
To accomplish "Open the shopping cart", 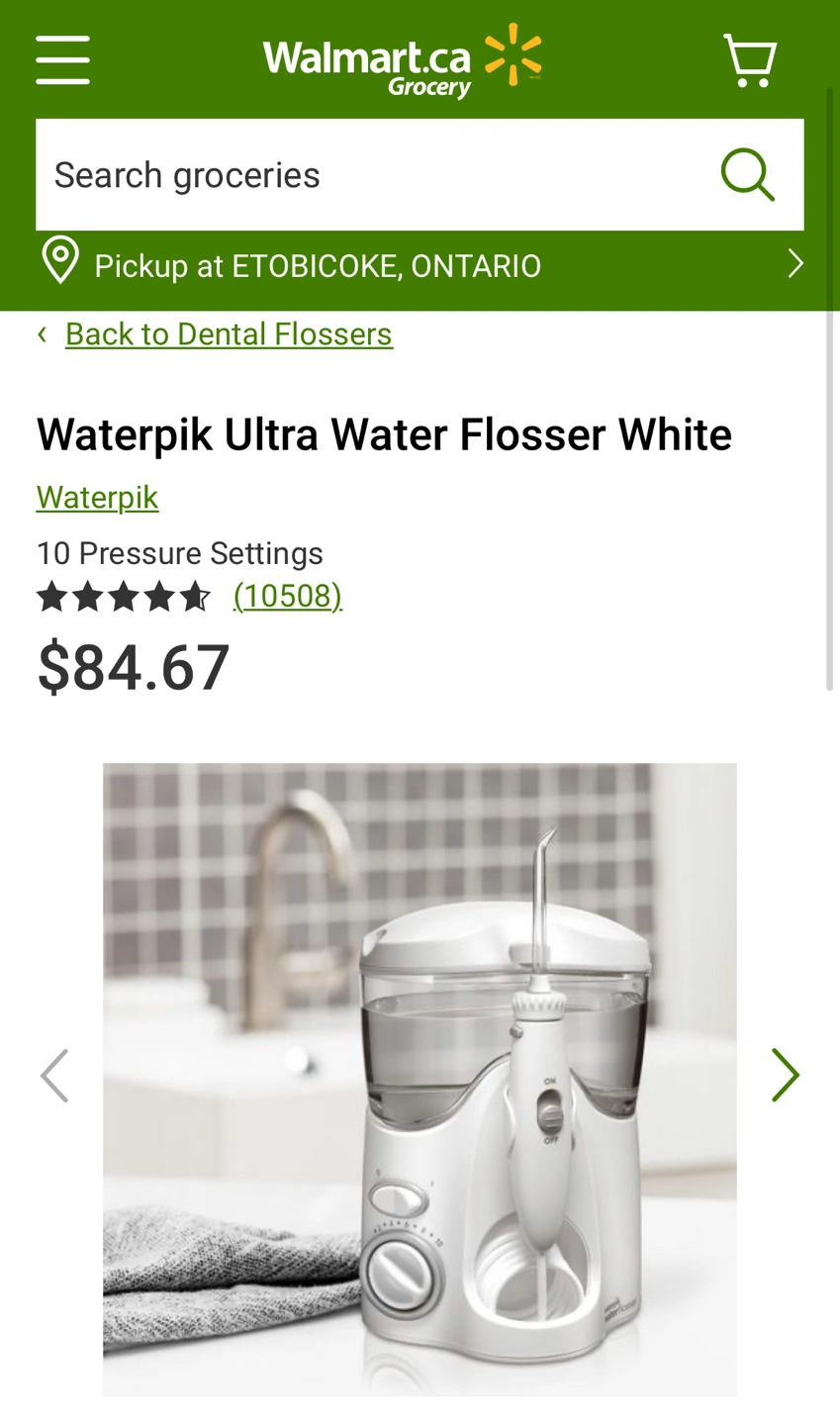I will 750,60.
